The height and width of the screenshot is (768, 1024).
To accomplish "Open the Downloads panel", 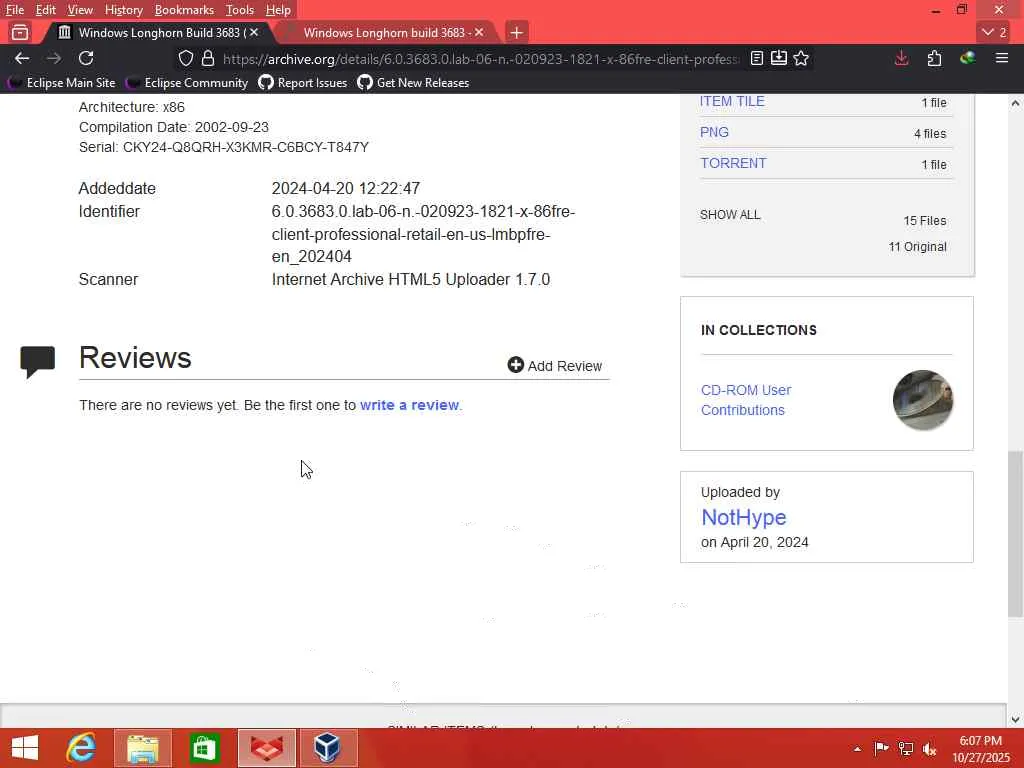I will coord(902,59).
